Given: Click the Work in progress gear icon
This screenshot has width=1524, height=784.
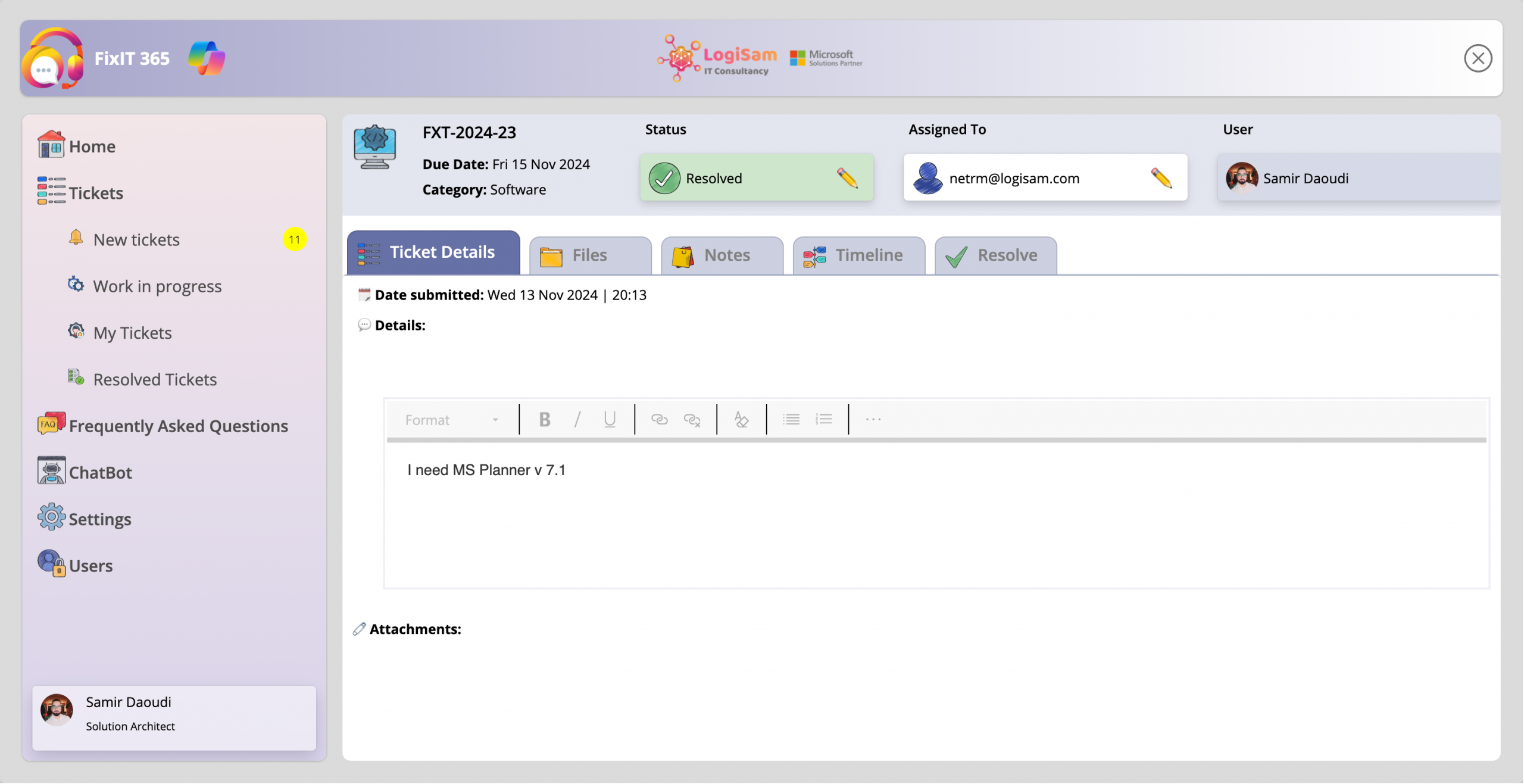Looking at the screenshot, I should (76, 284).
